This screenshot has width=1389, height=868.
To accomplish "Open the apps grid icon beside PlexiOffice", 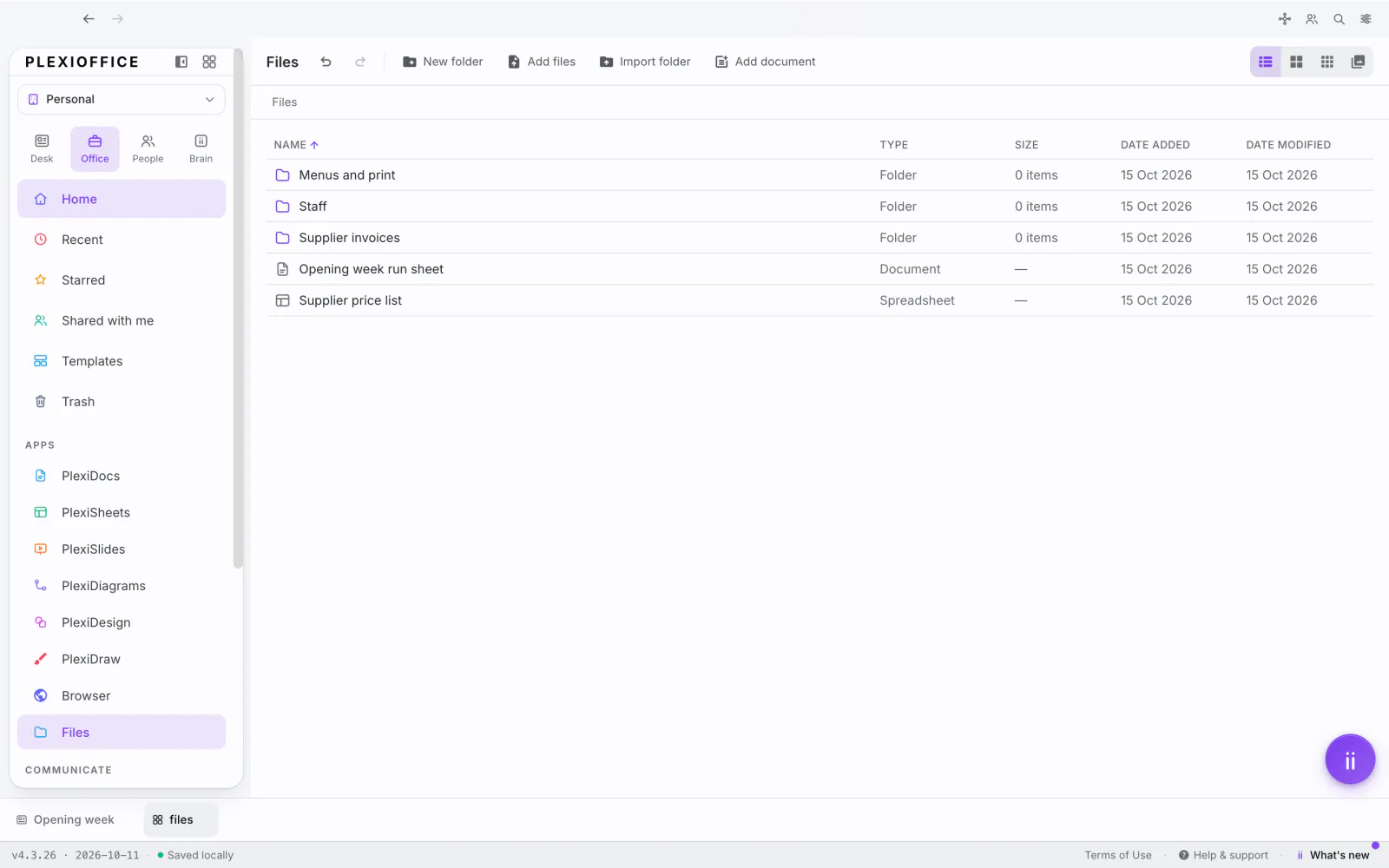I will pyautogui.click(x=209, y=62).
